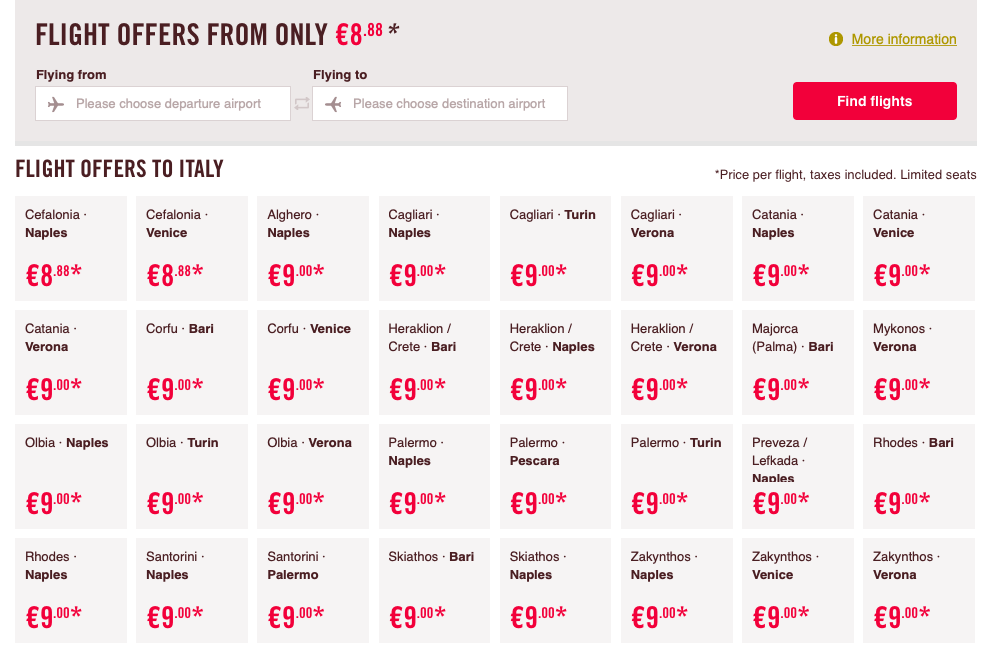Choose the Mykonos to Verona offer
The image size is (983, 656).
click(x=919, y=362)
